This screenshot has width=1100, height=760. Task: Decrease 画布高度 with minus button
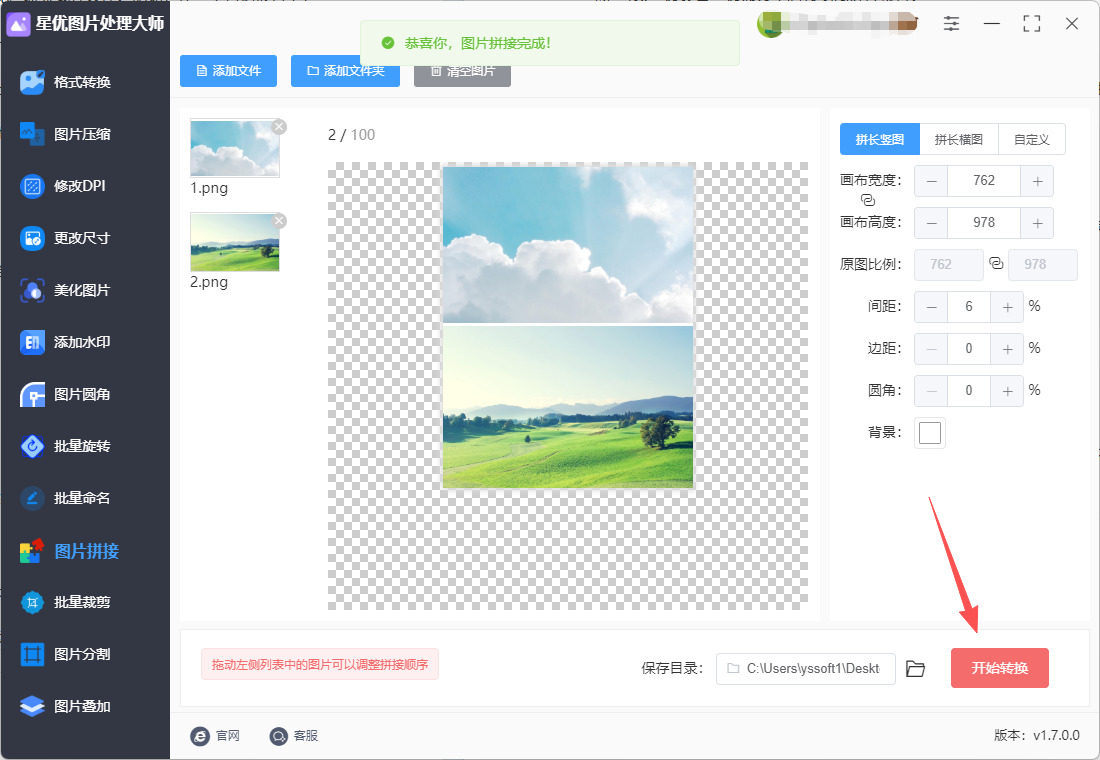click(x=932, y=223)
